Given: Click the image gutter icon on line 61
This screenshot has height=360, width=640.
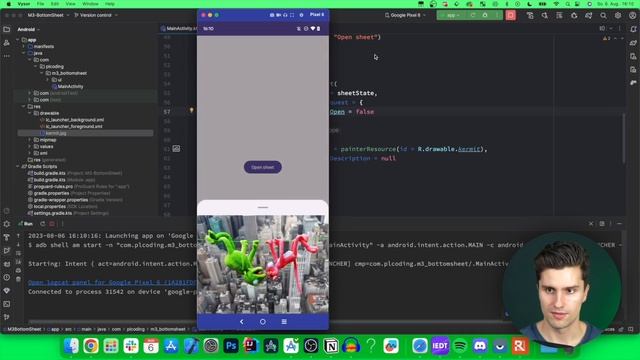Looking at the screenshot, I should [x=176, y=149].
